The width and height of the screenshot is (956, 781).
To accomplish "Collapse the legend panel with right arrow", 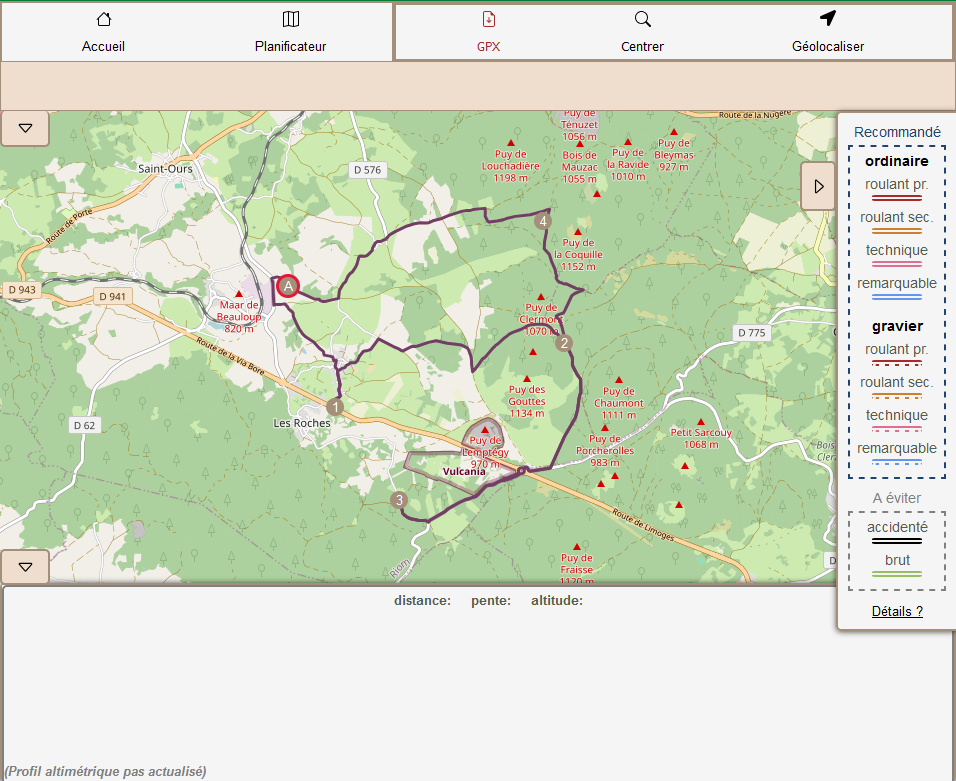I will (x=818, y=186).
